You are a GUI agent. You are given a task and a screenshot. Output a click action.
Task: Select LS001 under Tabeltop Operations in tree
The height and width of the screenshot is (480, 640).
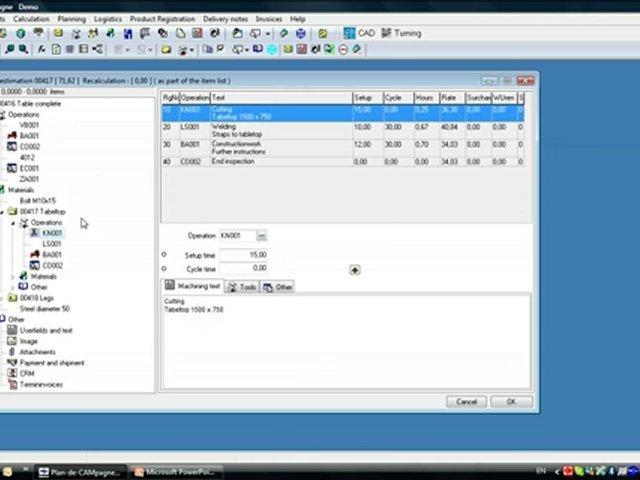point(52,244)
